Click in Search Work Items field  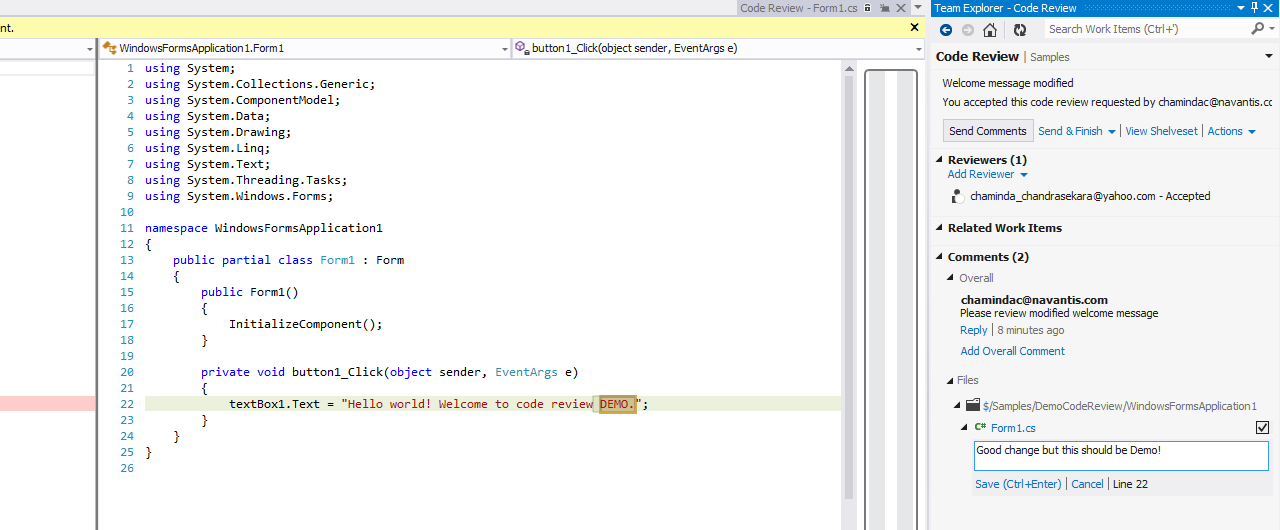(x=1145, y=29)
